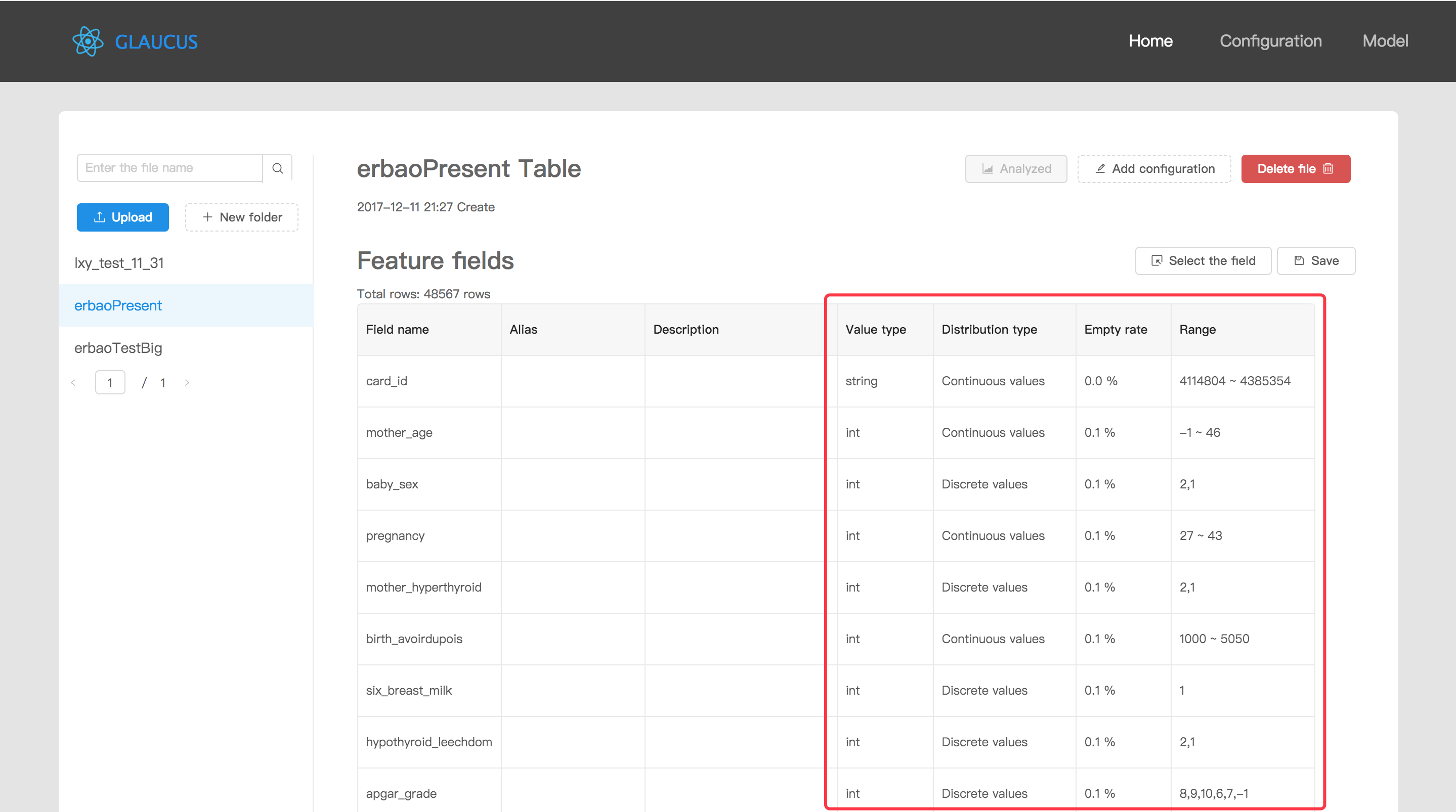Click the Glaucus atom logo icon
The width and height of the screenshot is (1456, 812).
click(x=88, y=41)
